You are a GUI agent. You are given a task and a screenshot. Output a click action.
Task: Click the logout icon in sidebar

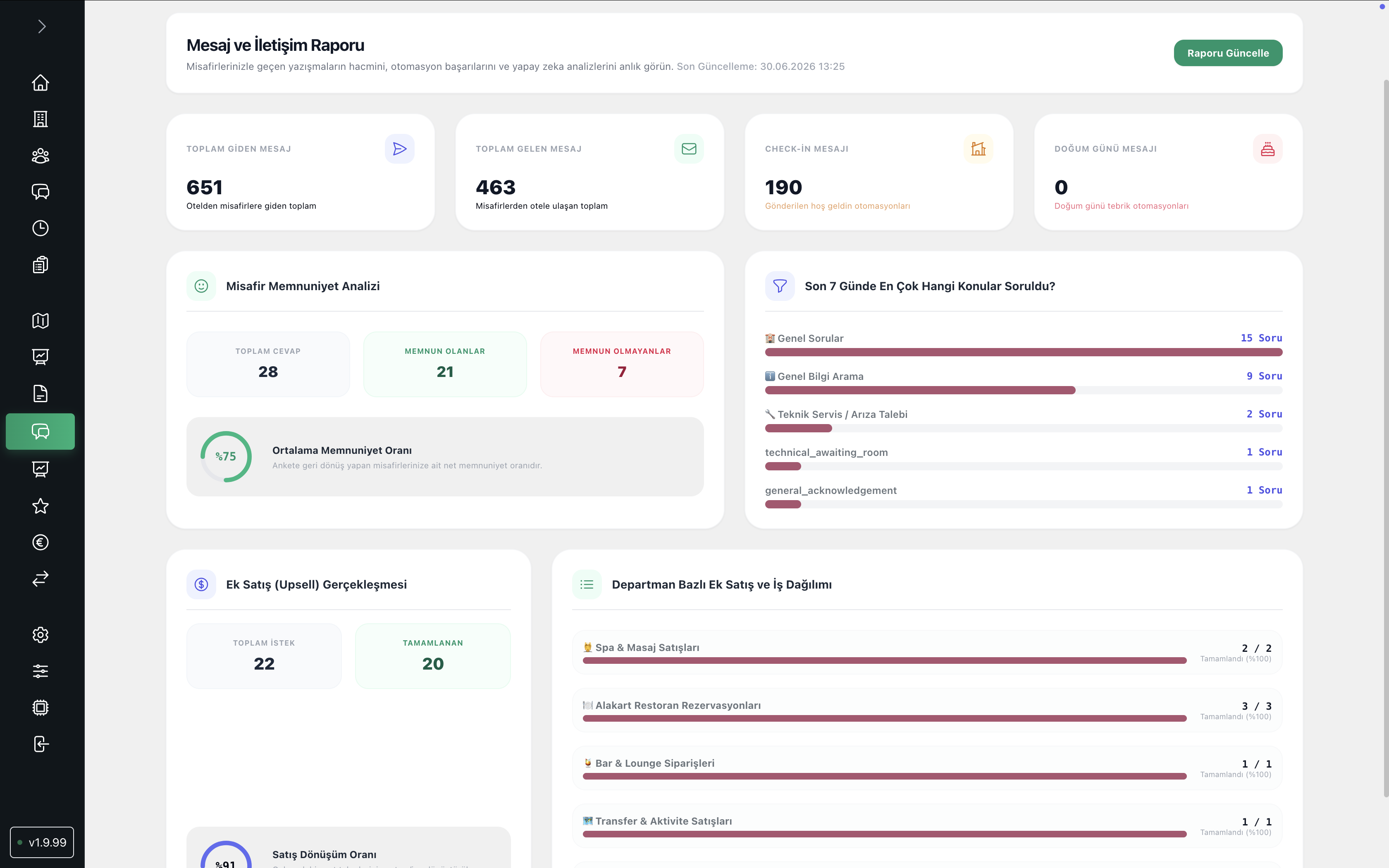40,744
